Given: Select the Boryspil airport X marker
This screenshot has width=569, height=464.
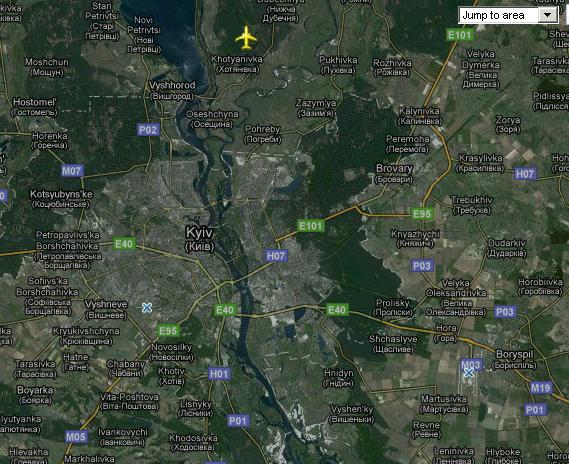Looking at the screenshot, I should [469, 372].
